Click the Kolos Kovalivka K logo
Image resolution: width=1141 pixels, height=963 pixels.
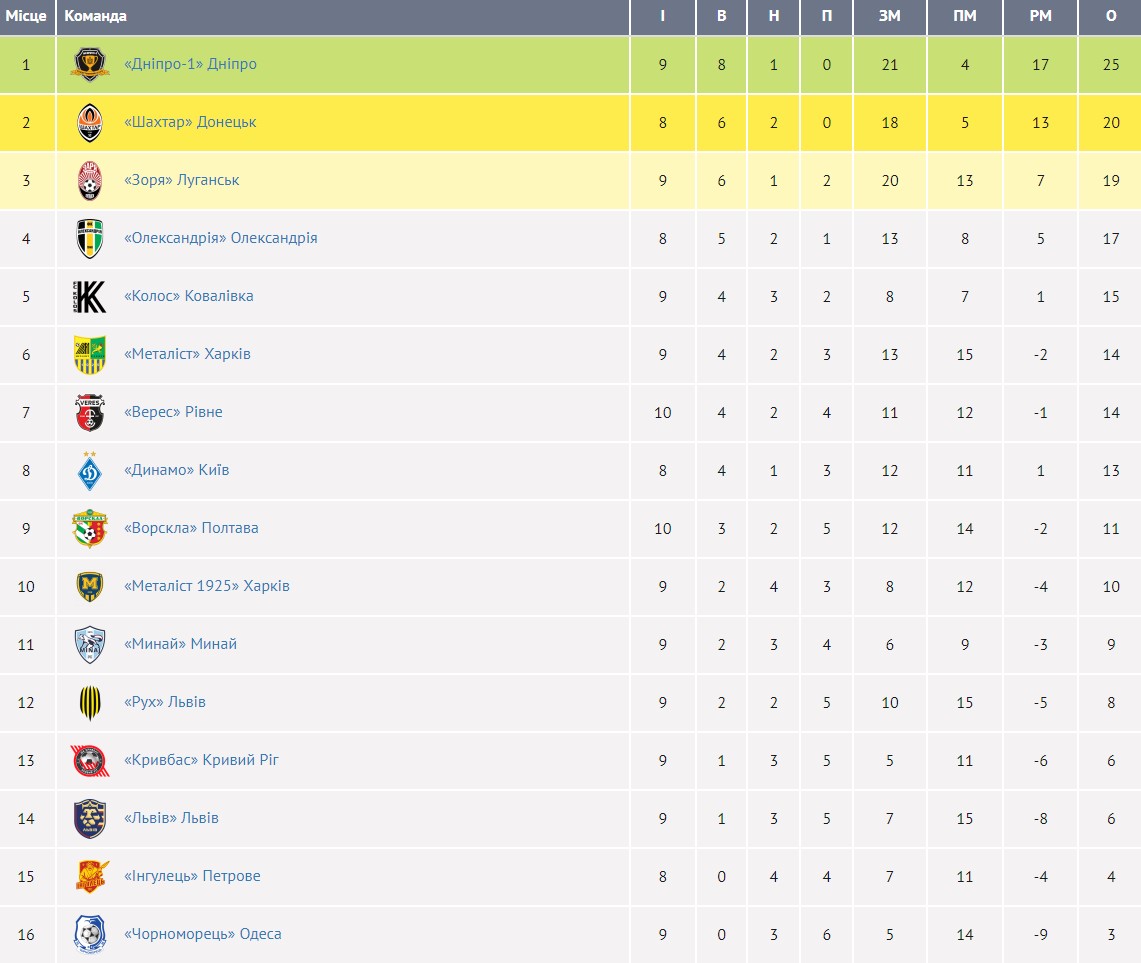click(x=90, y=296)
